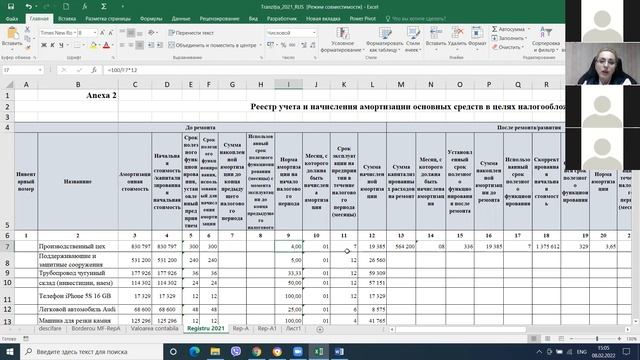Increase the cell indent

(x=160, y=45)
